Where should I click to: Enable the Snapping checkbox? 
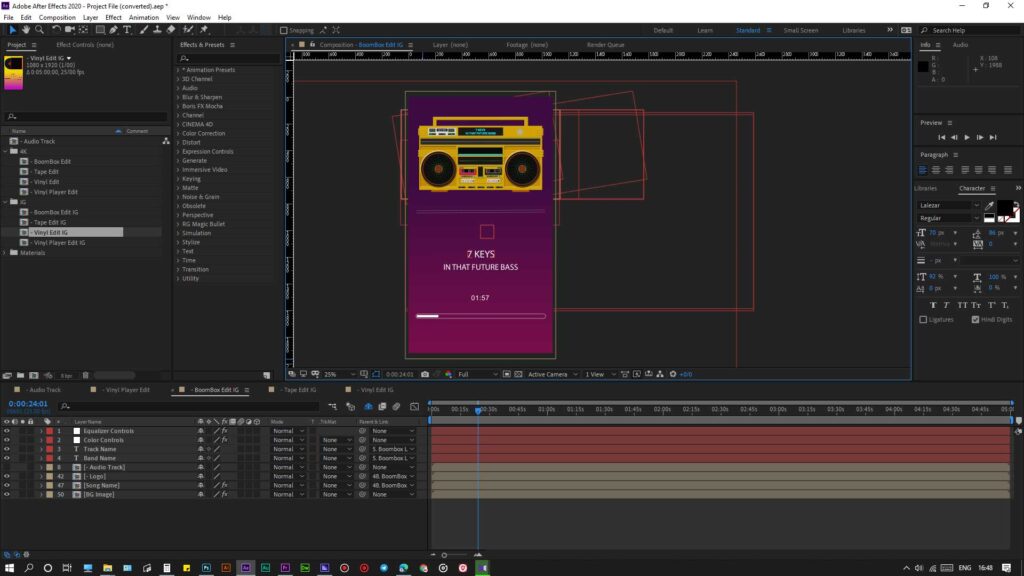(x=283, y=30)
